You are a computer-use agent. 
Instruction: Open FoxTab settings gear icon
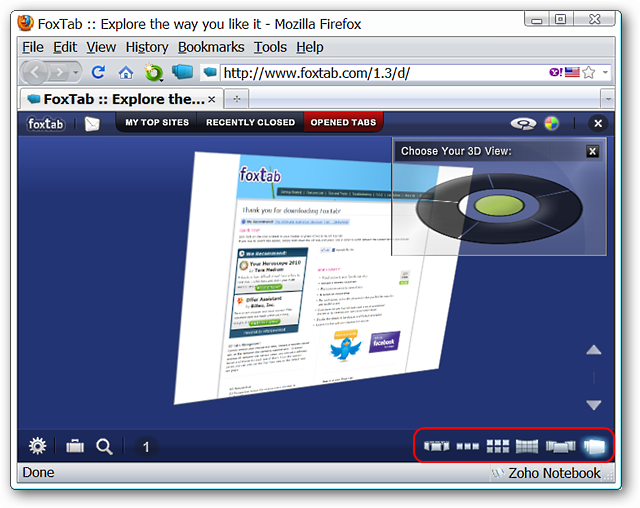point(38,446)
